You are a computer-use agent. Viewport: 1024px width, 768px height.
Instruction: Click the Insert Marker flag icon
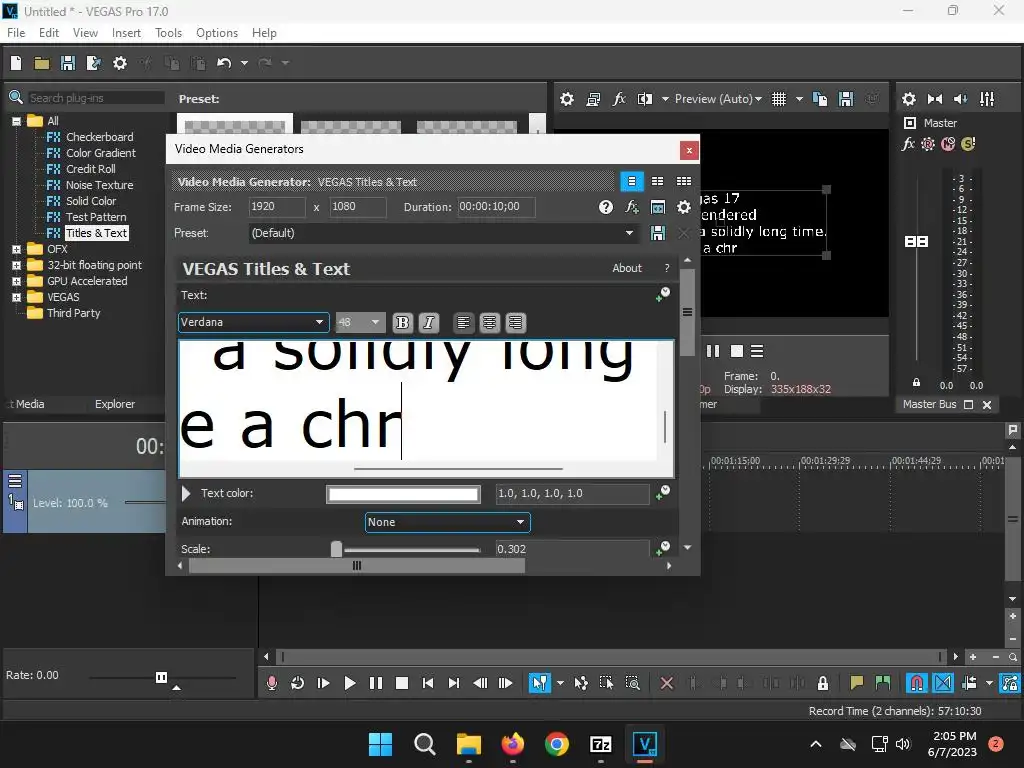pos(856,683)
